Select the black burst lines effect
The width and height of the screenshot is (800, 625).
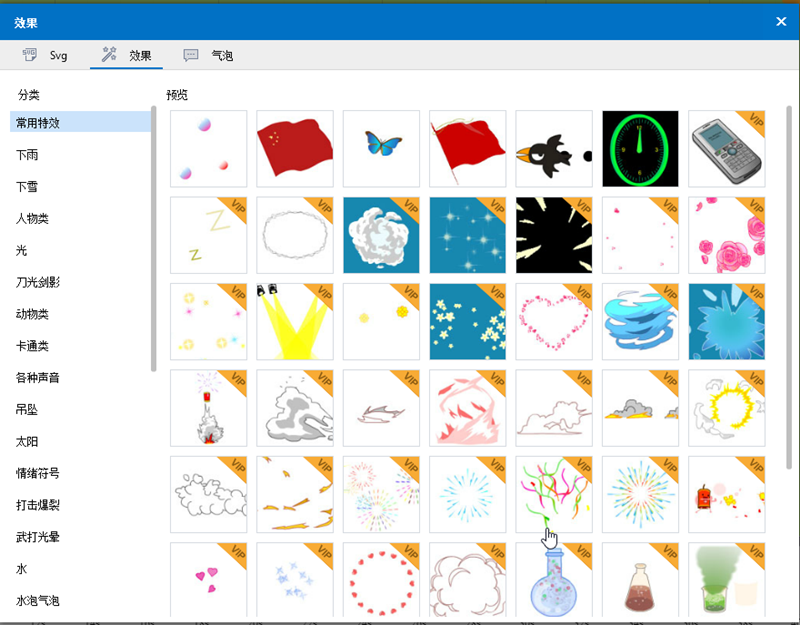(x=554, y=235)
